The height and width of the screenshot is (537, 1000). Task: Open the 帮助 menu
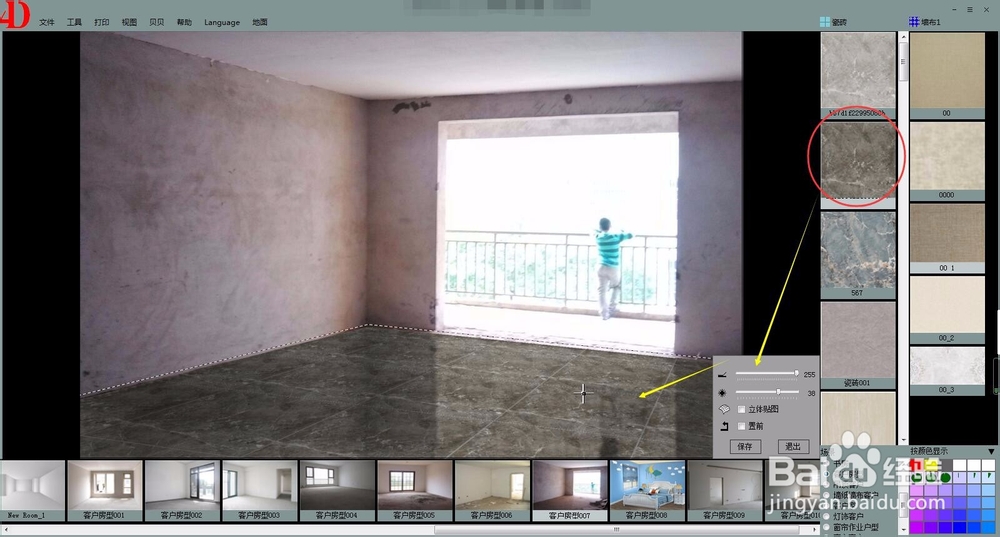coord(184,22)
